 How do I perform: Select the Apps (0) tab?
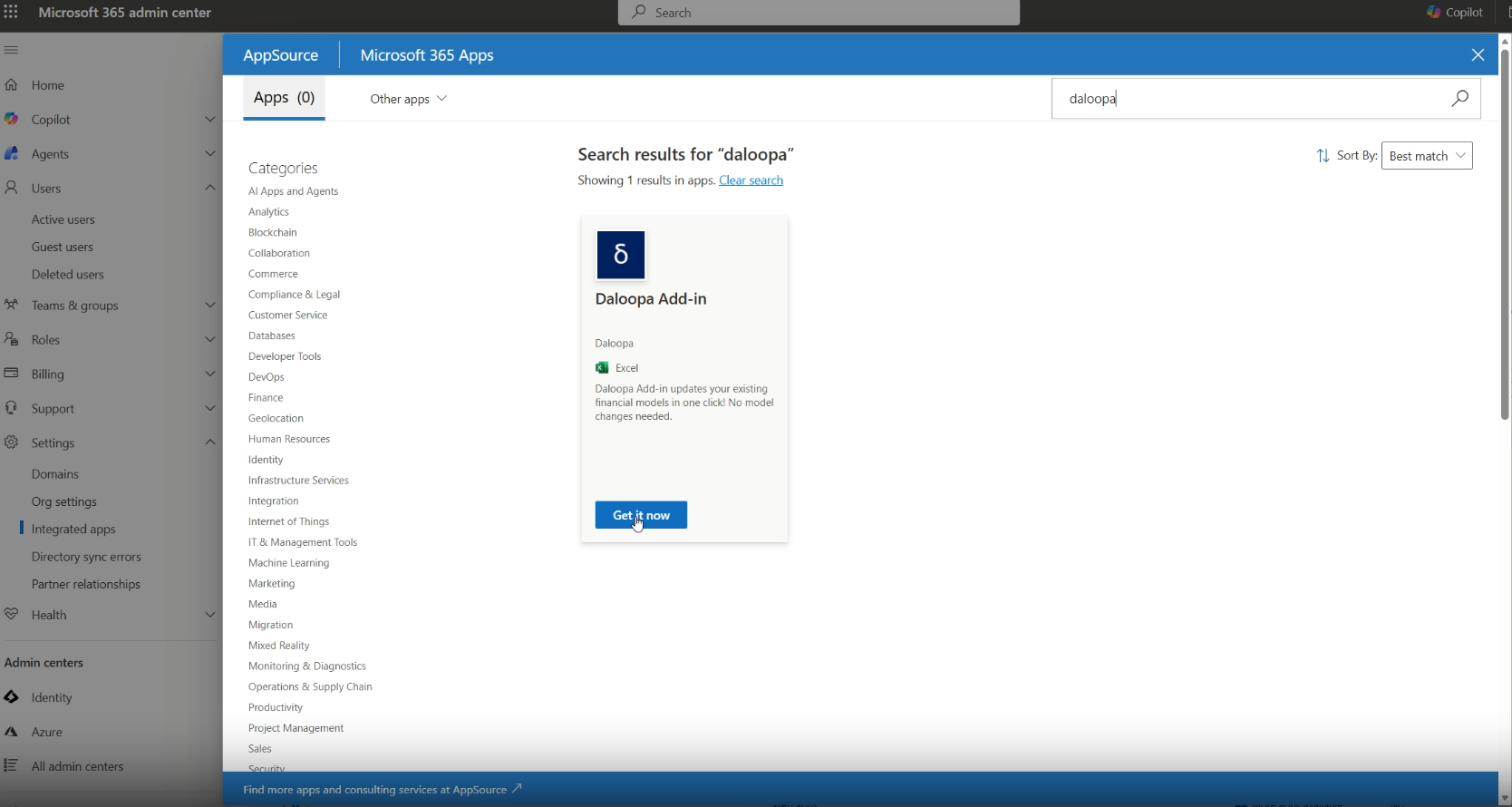coord(284,98)
